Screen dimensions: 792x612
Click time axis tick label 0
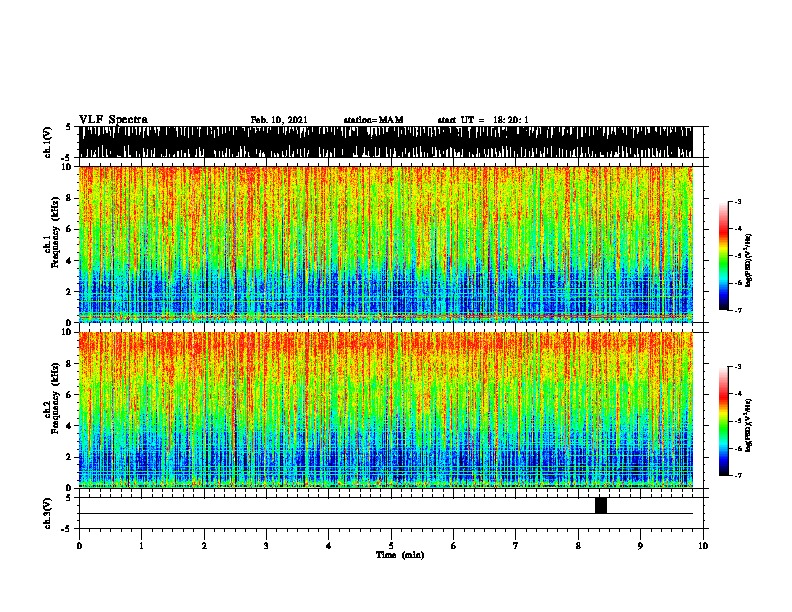tap(79, 546)
